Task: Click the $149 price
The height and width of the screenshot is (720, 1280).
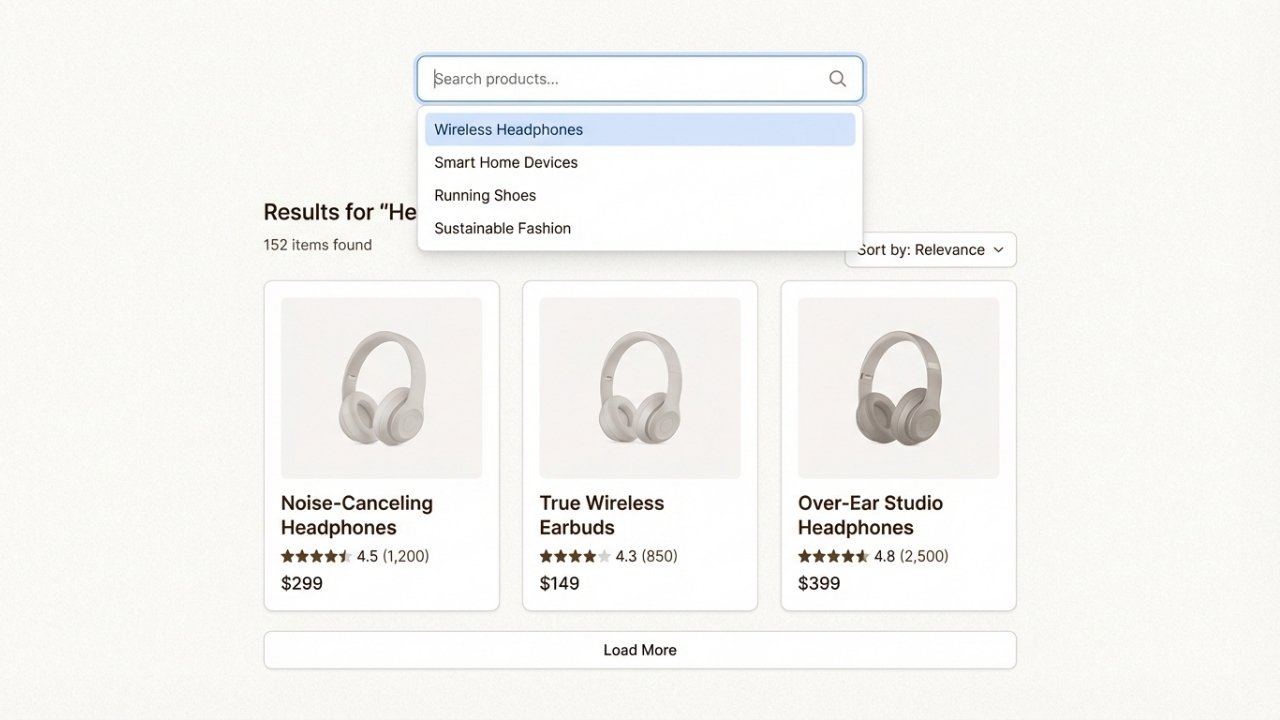Action: tap(560, 583)
